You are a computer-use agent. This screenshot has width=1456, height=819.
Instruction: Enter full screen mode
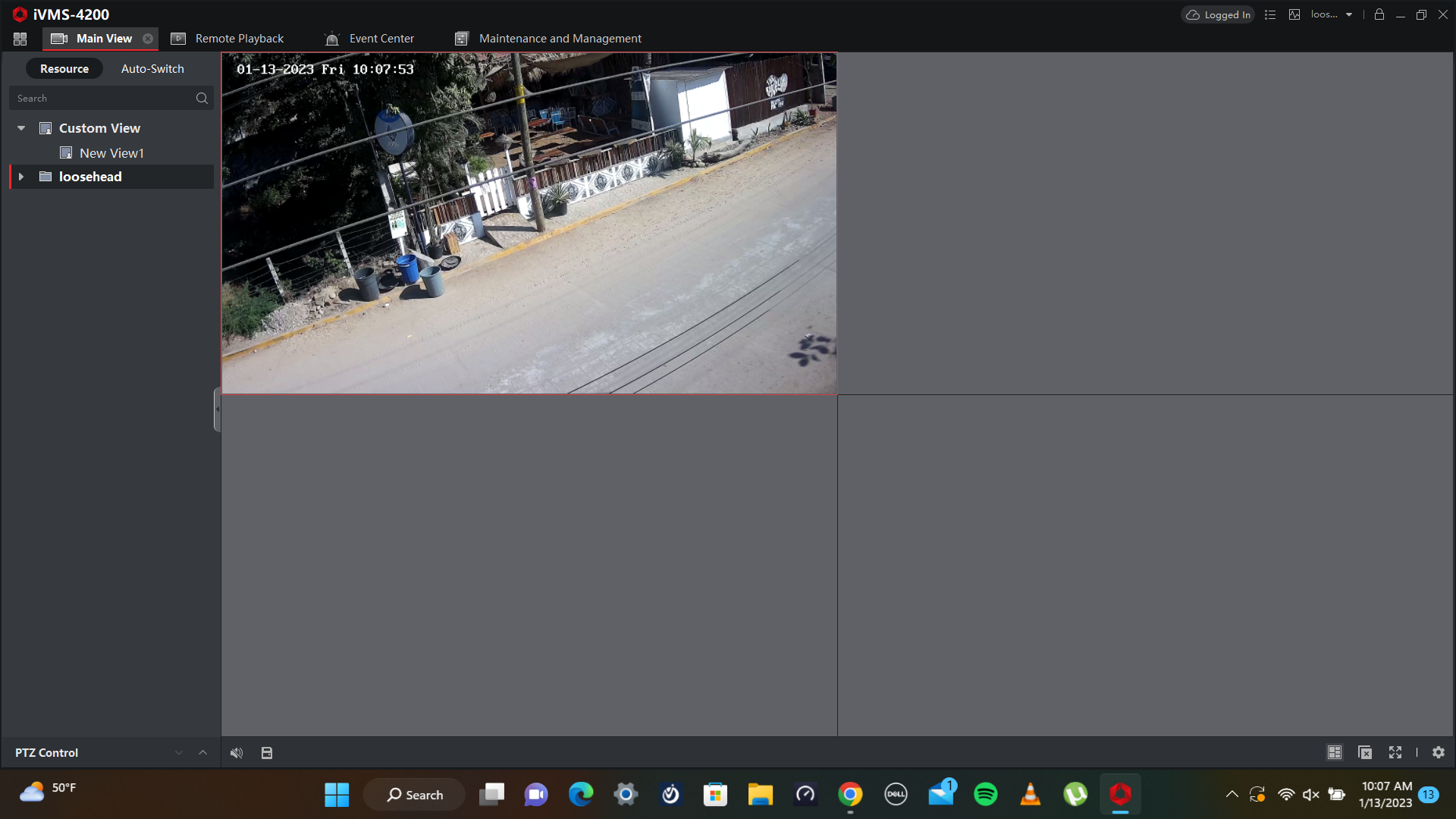pyautogui.click(x=1395, y=752)
